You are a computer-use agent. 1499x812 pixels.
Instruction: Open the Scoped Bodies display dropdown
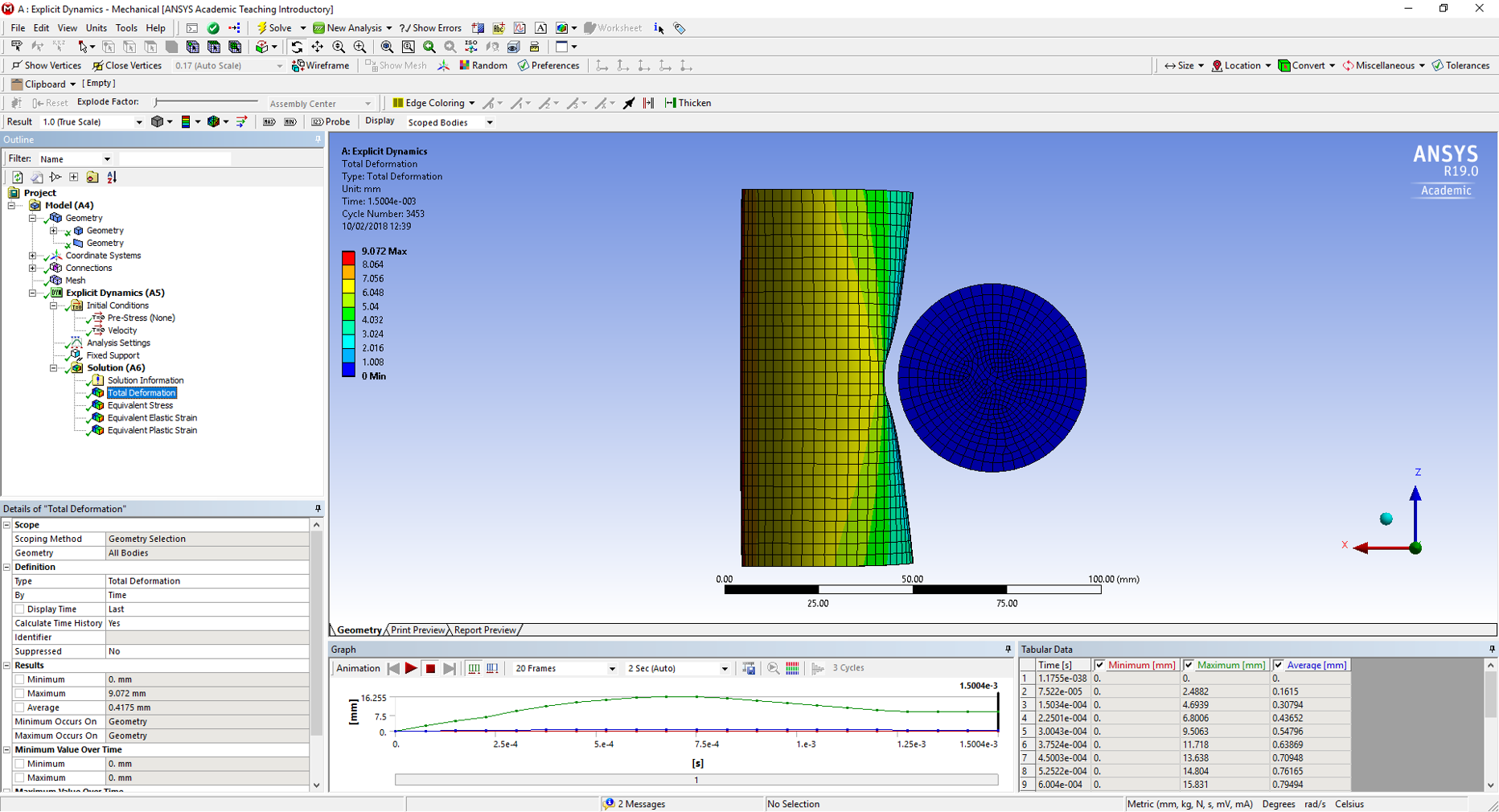[489, 122]
